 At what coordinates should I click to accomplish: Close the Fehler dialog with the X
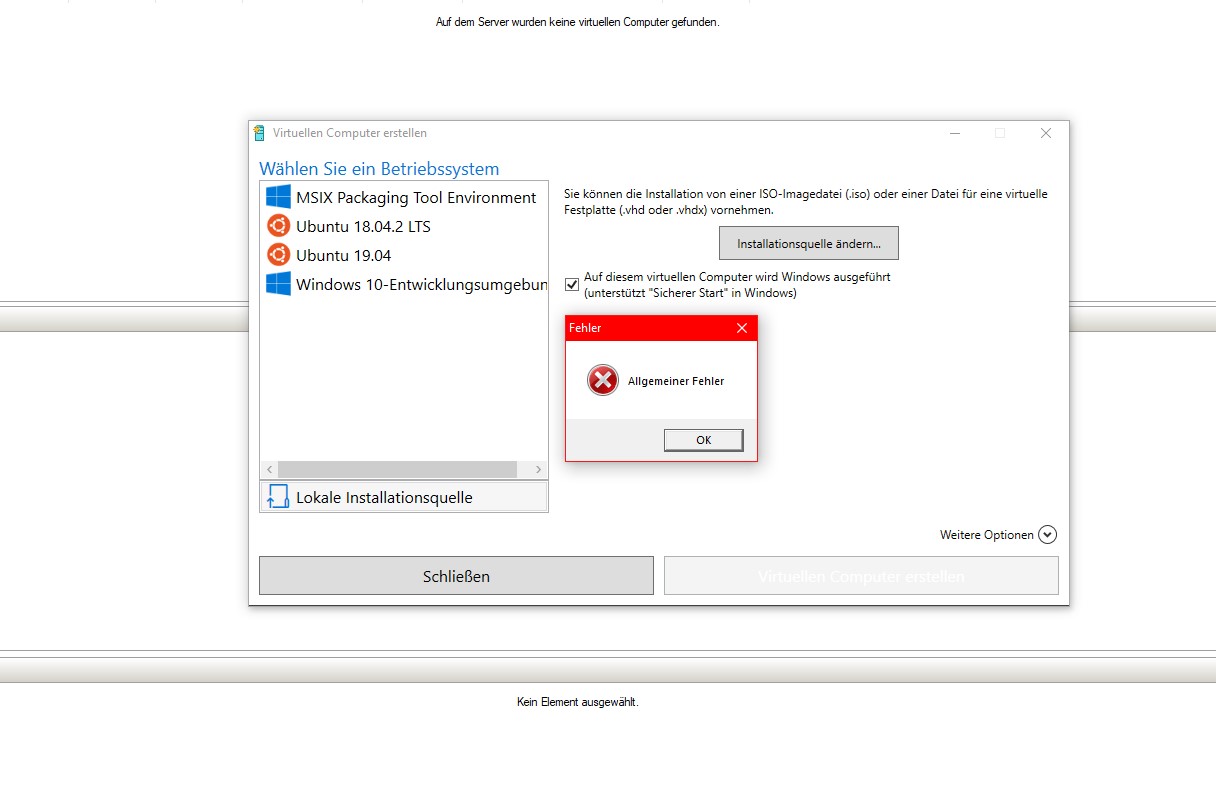coord(742,328)
